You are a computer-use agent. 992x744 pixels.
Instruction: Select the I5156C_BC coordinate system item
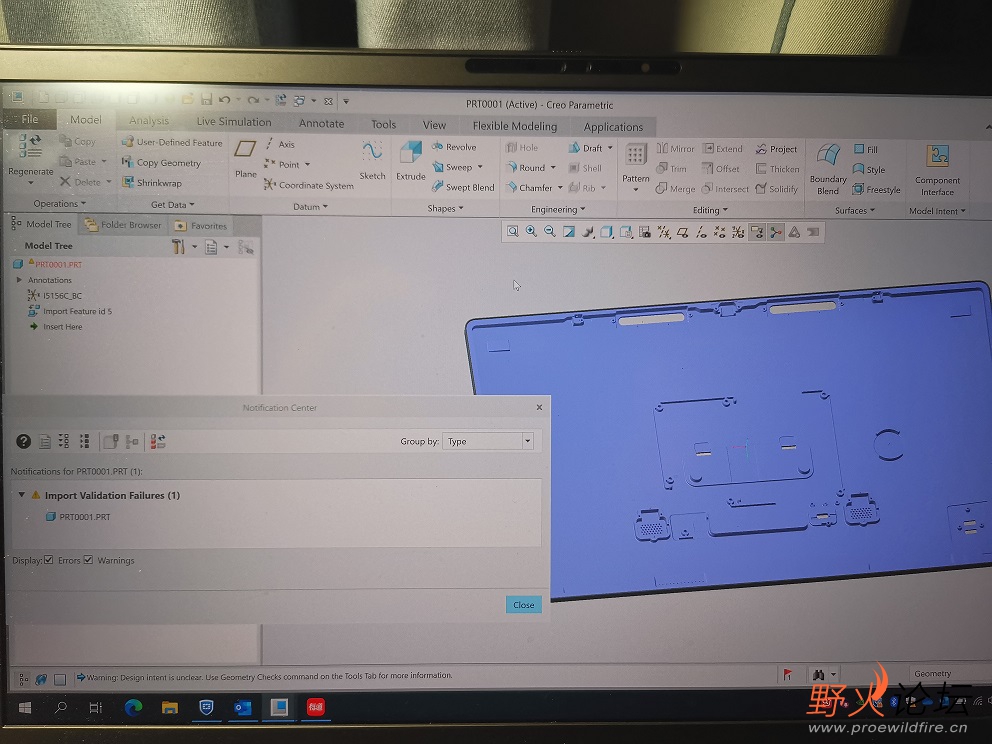point(55,295)
